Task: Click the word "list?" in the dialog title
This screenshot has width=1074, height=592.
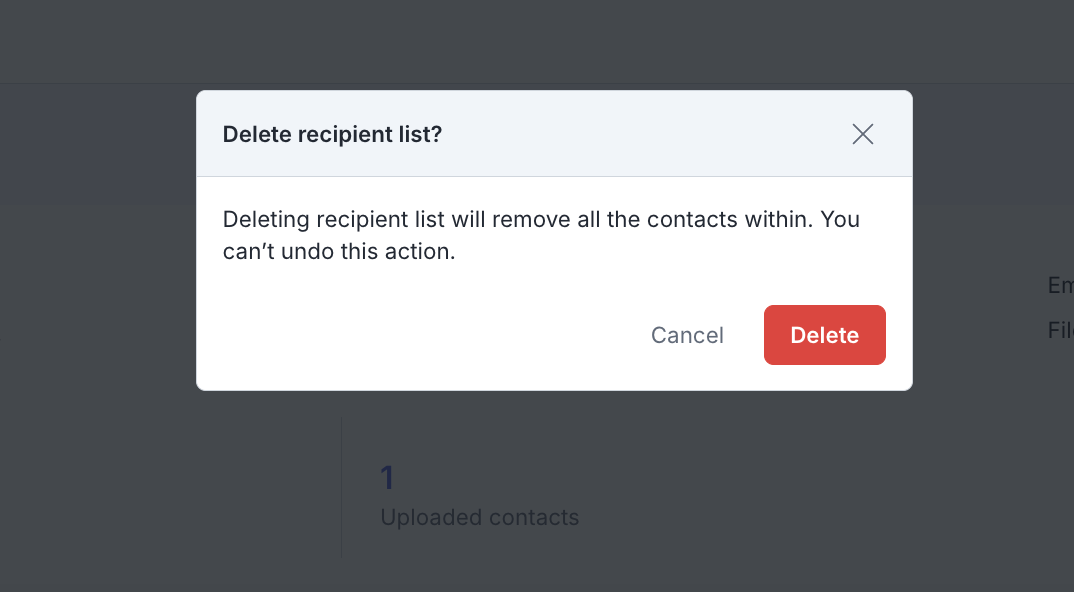Action: click(420, 134)
